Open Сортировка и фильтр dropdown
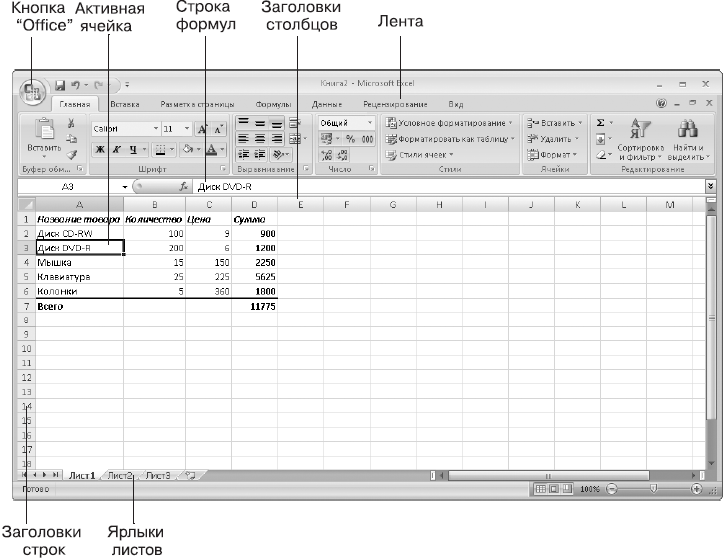 [x=640, y=139]
